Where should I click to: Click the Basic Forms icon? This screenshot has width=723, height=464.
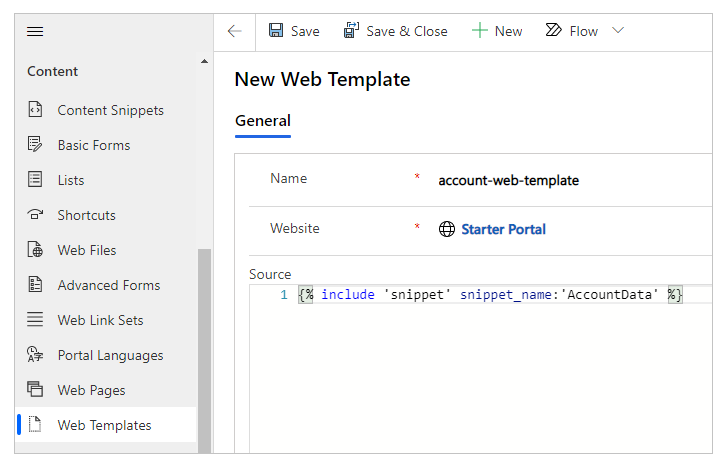point(36,145)
